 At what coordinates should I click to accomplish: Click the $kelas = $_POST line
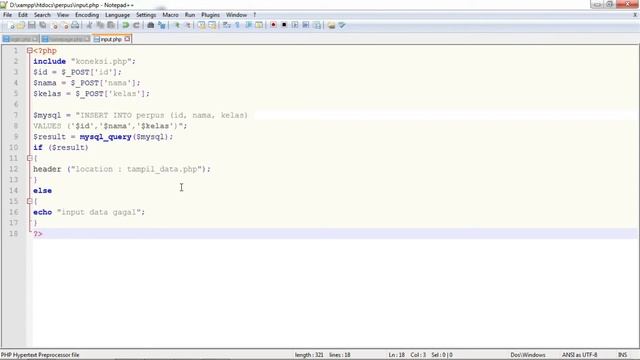tap(91, 93)
